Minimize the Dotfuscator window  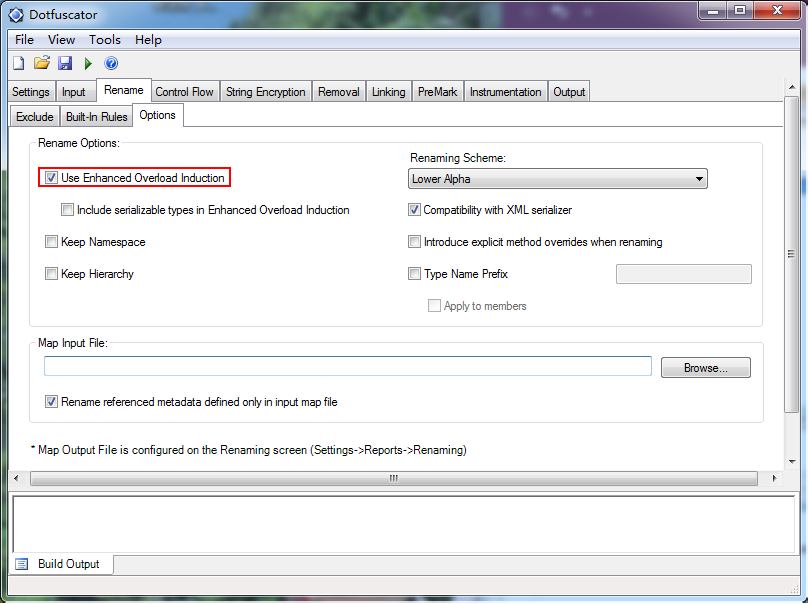coord(713,10)
